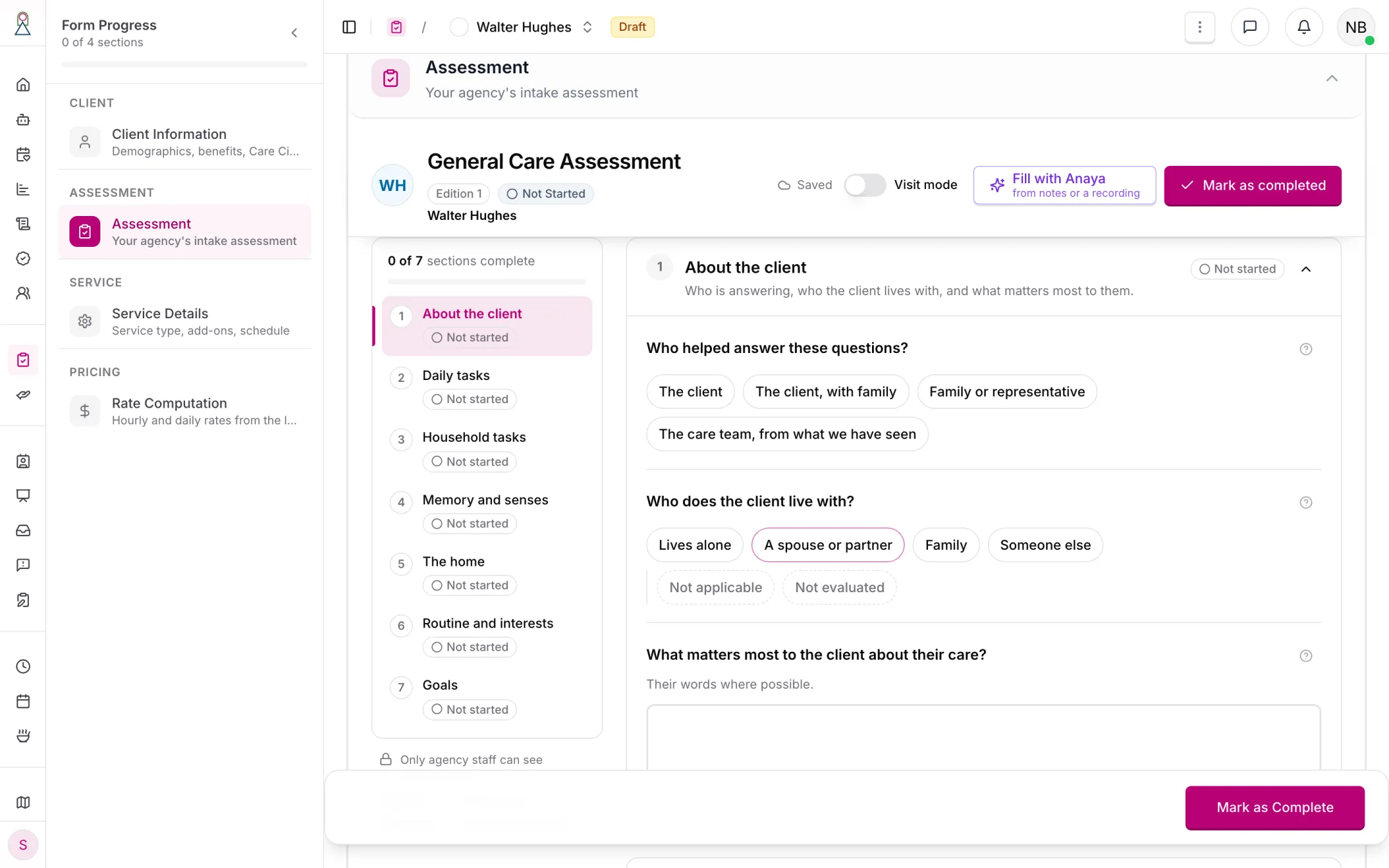1389x868 pixels.
Task: Open the chat messages icon in header
Action: [x=1249, y=27]
